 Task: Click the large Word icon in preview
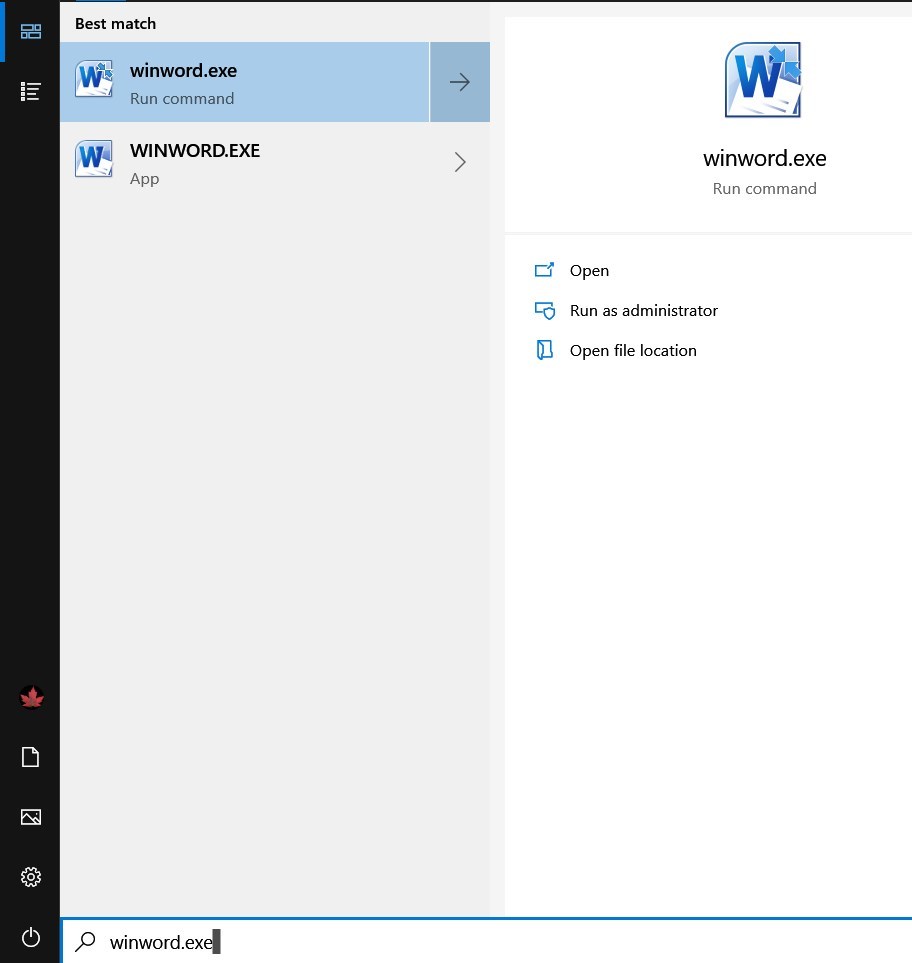763,80
